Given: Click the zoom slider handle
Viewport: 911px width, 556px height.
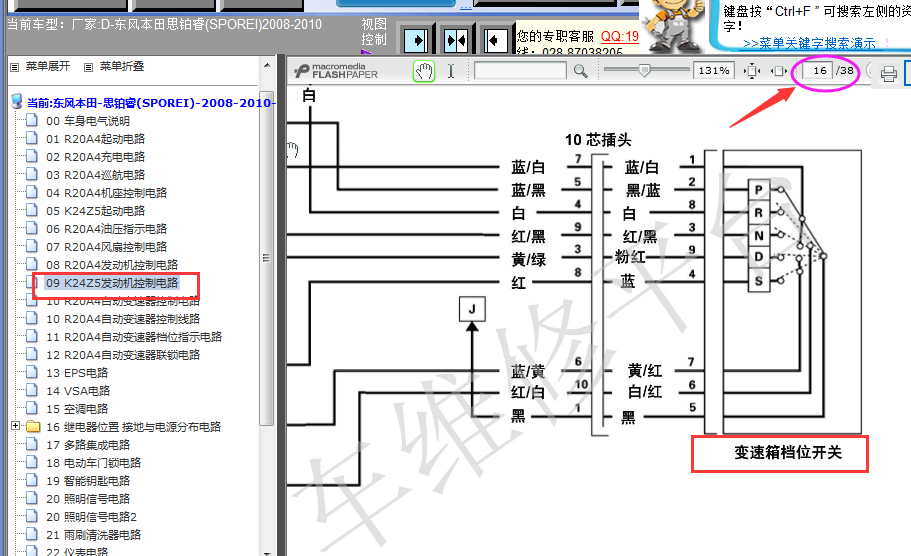Looking at the screenshot, I should pos(644,70).
